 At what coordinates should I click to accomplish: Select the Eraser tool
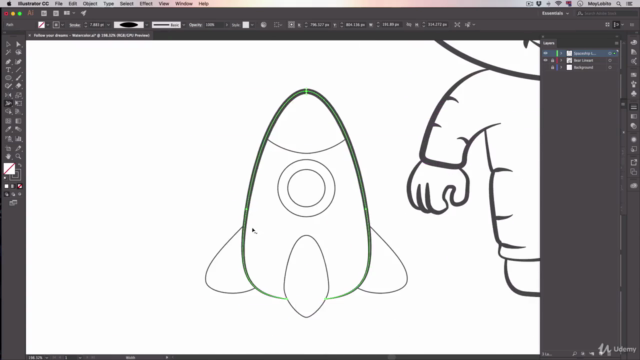click(x=18, y=86)
